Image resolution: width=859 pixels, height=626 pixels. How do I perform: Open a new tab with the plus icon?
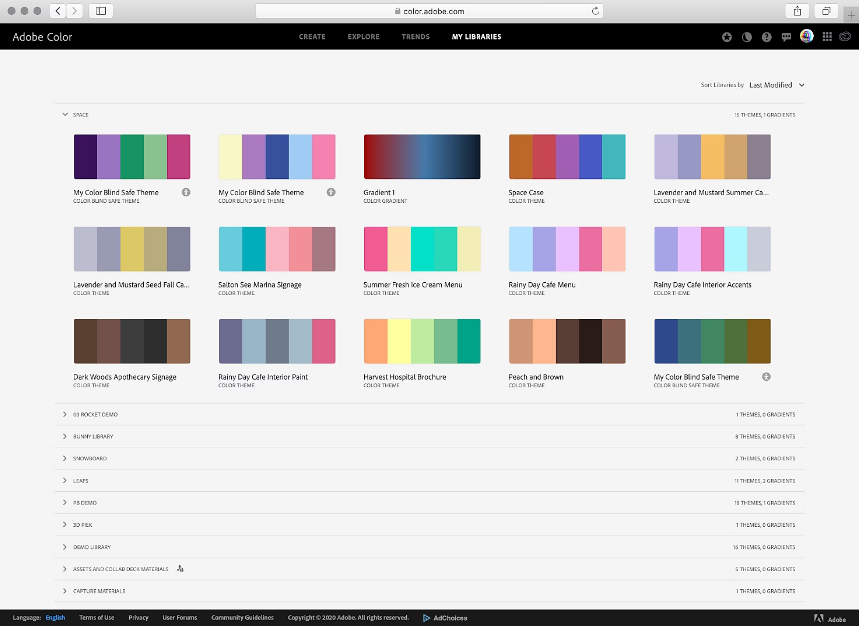click(x=851, y=15)
